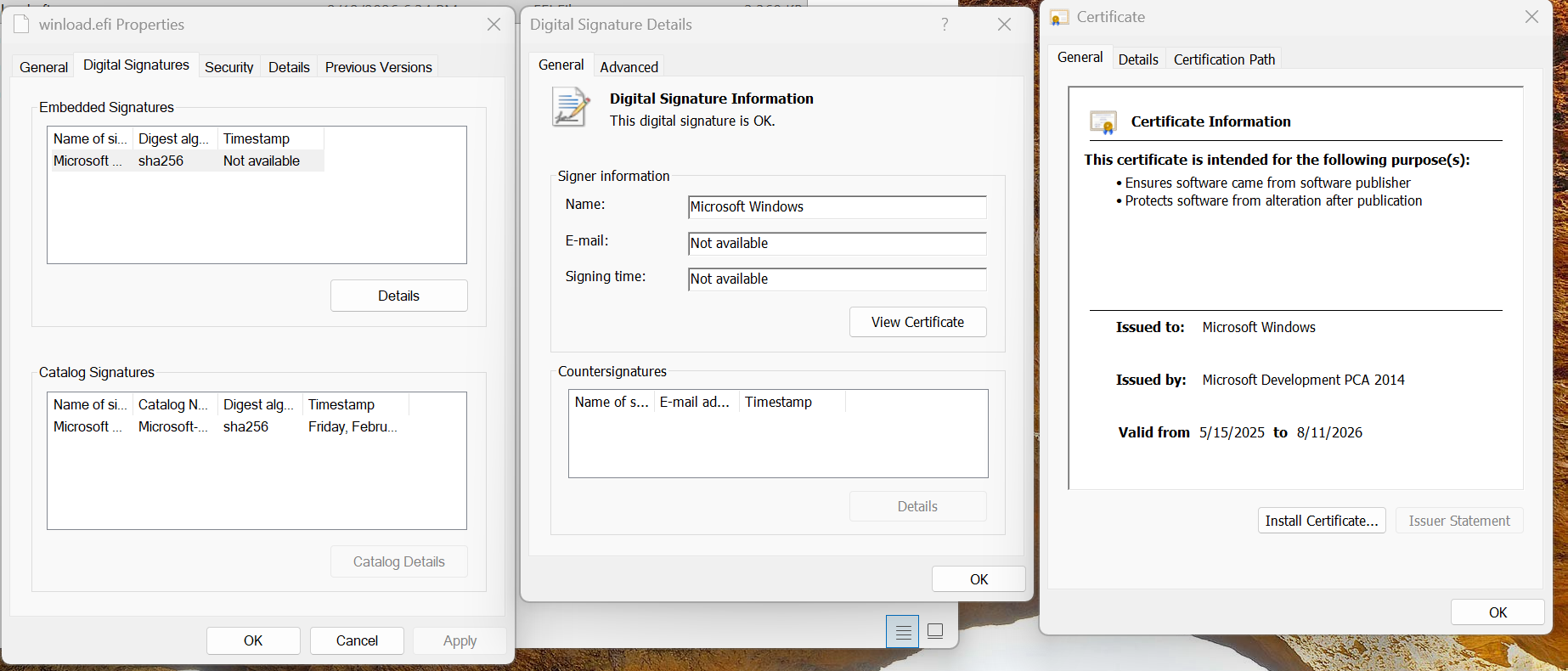Click the signer Name field 'Microsoft Windows'

pyautogui.click(x=837, y=207)
